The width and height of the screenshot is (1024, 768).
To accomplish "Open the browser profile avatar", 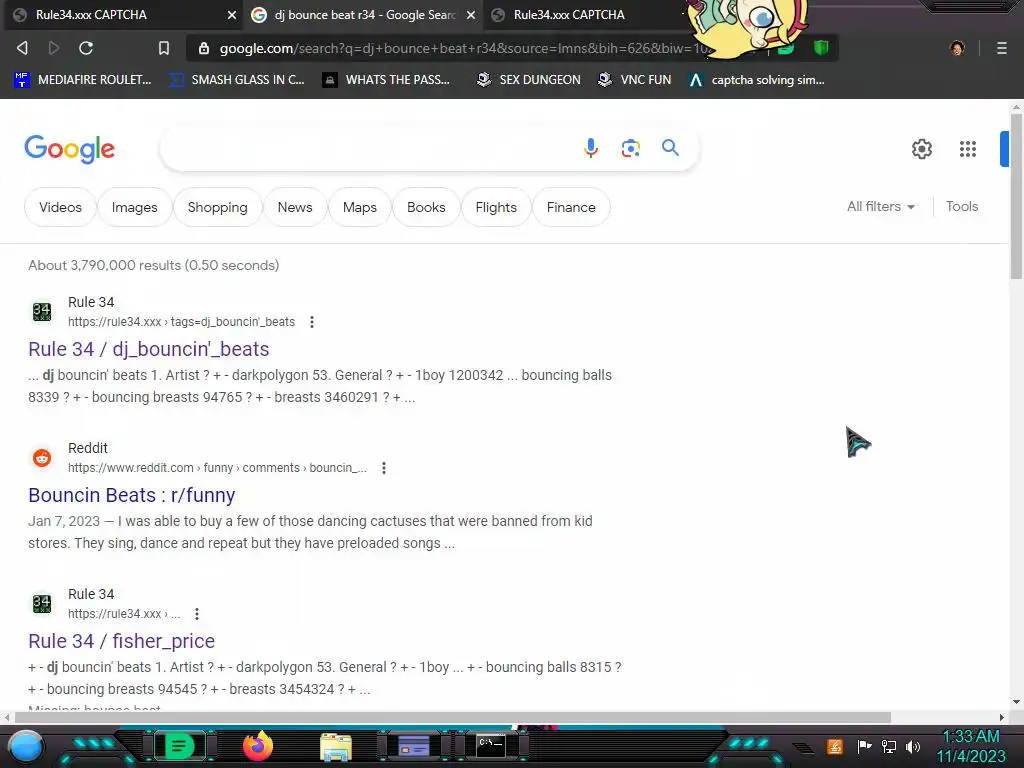I will pyautogui.click(x=957, y=48).
